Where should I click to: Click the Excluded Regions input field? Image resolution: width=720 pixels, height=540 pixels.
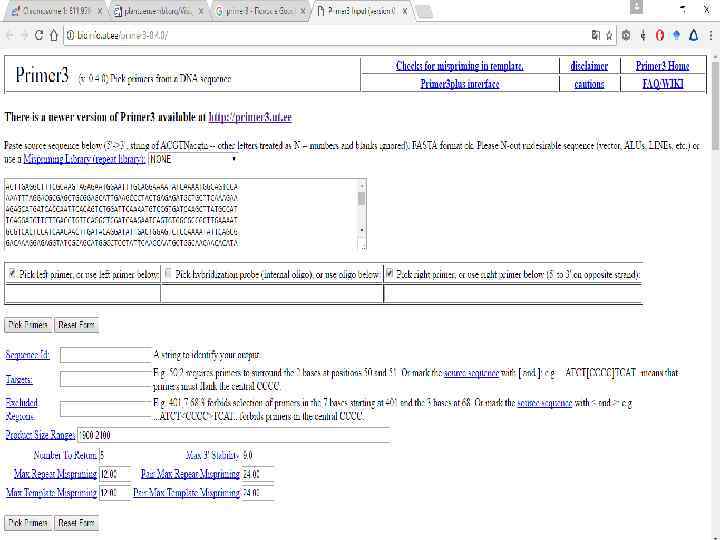pos(106,409)
